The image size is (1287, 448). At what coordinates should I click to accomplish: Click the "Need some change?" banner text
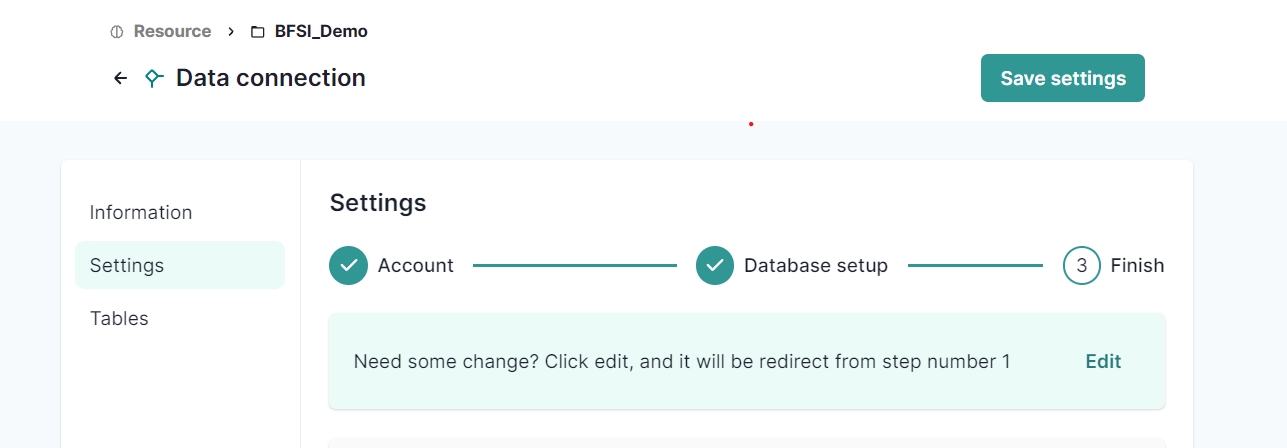(x=682, y=362)
